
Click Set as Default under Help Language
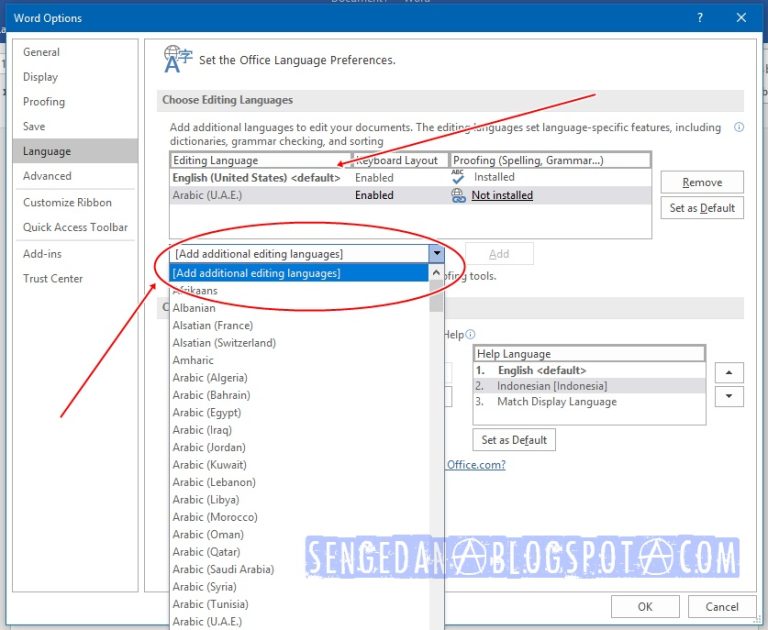click(x=514, y=440)
